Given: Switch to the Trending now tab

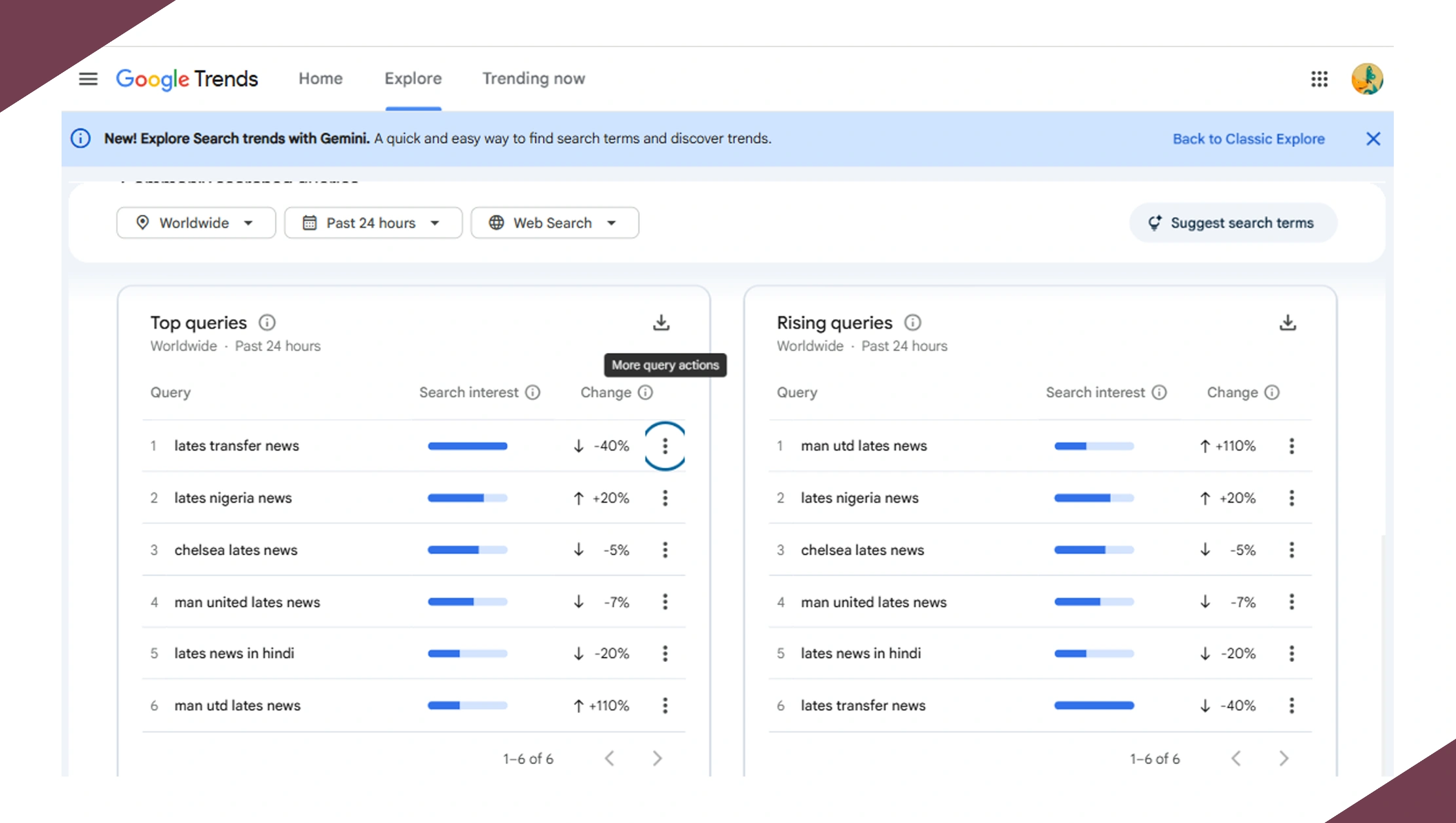Looking at the screenshot, I should tap(534, 79).
